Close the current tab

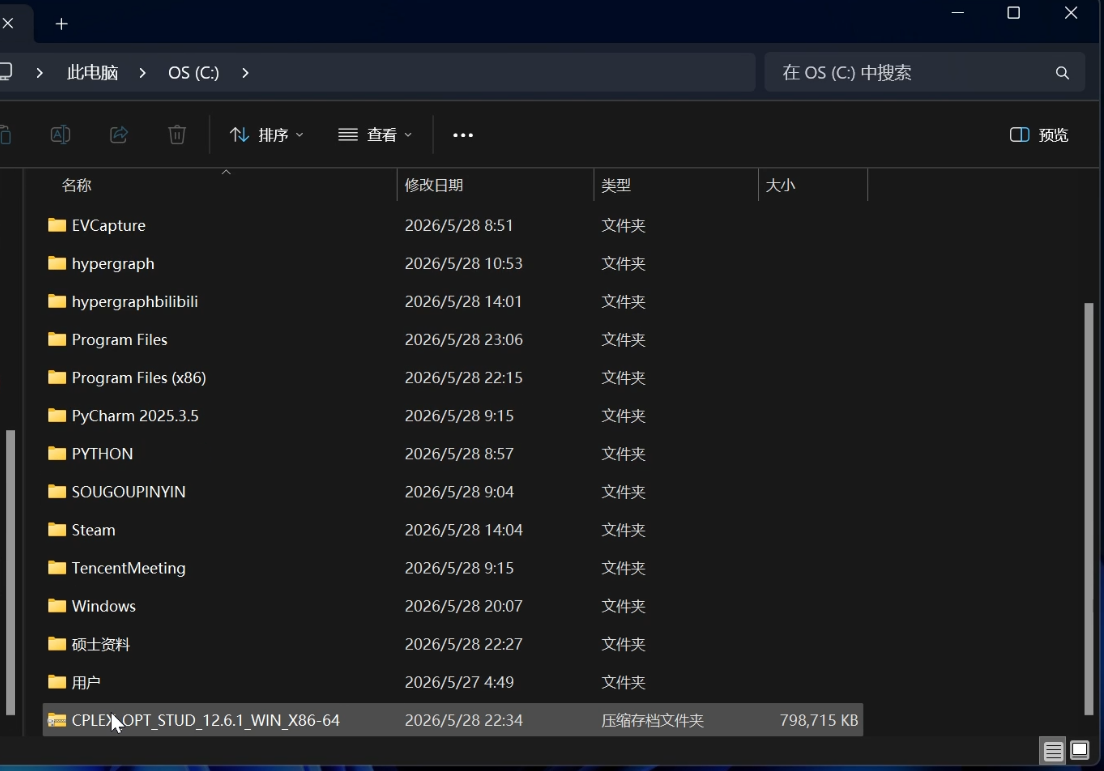[x=8, y=23]
